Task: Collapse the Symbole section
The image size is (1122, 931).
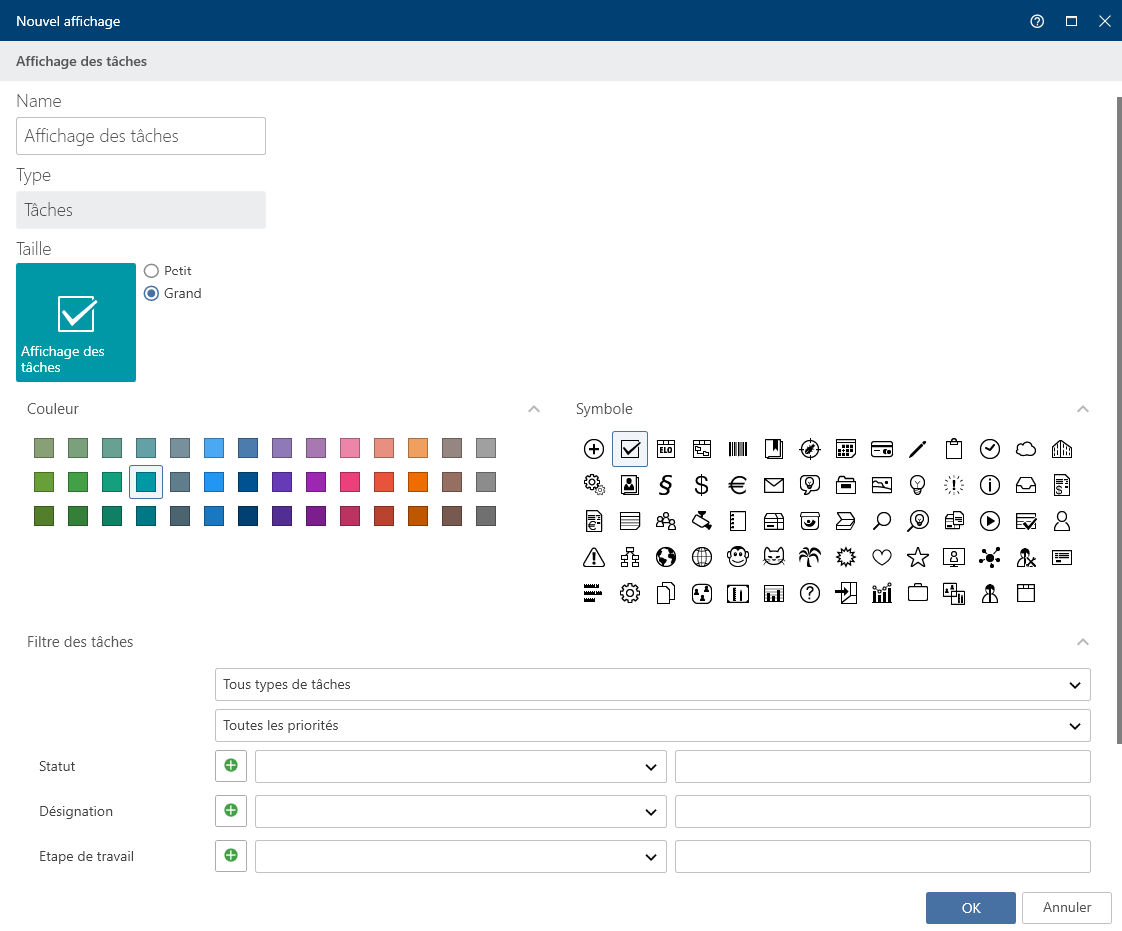Action: pos(1082,409)
